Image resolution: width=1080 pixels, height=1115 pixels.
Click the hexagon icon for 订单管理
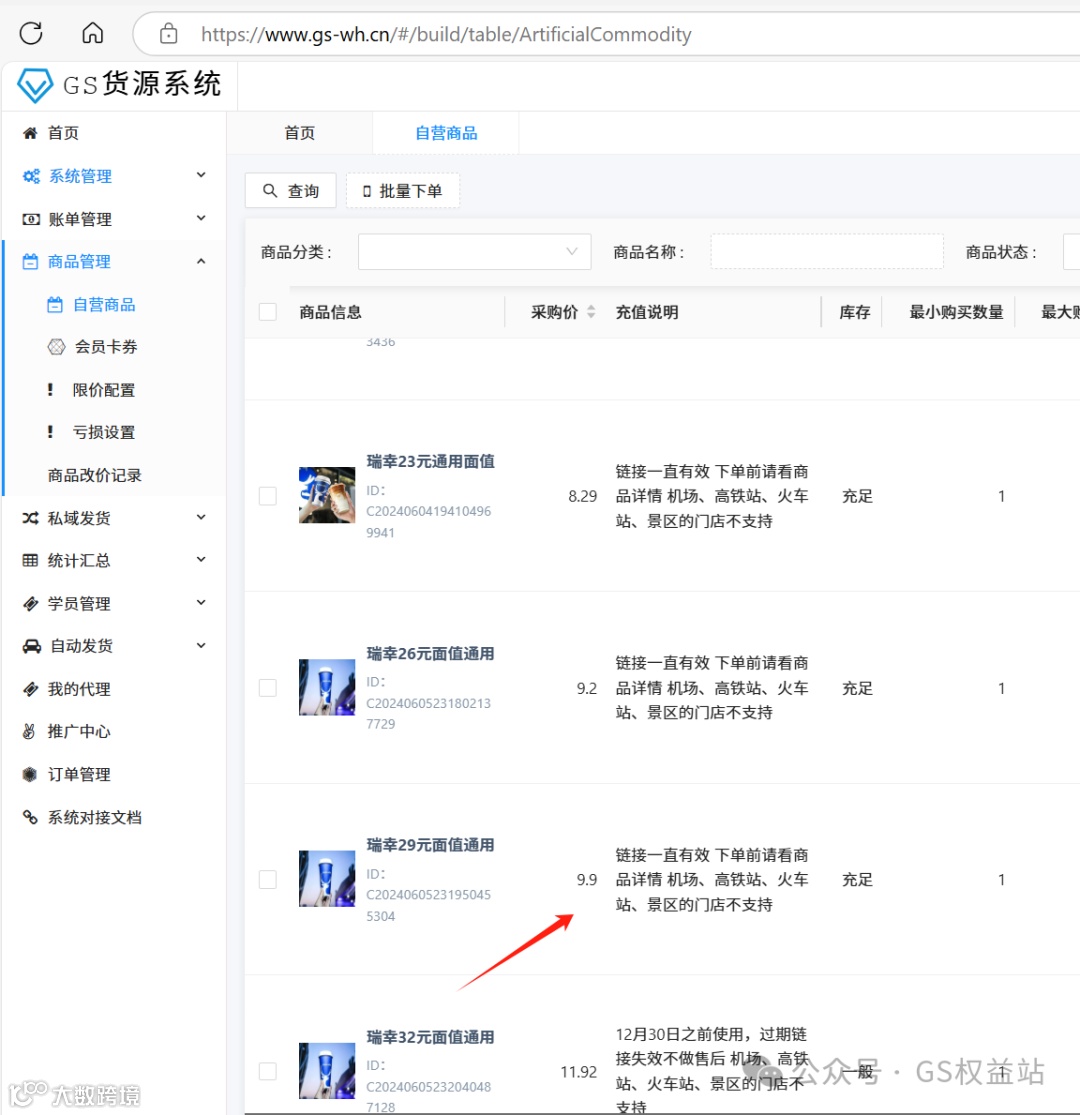[29, 774]
